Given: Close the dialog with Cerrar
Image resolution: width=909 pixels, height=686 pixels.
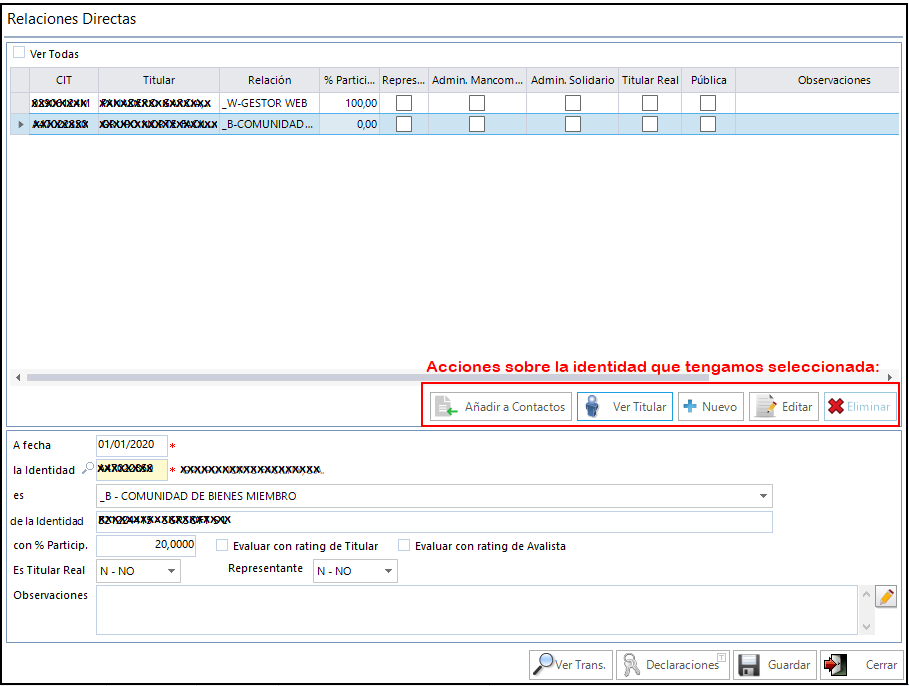Looking at the screenshot, I should (861, 665).
